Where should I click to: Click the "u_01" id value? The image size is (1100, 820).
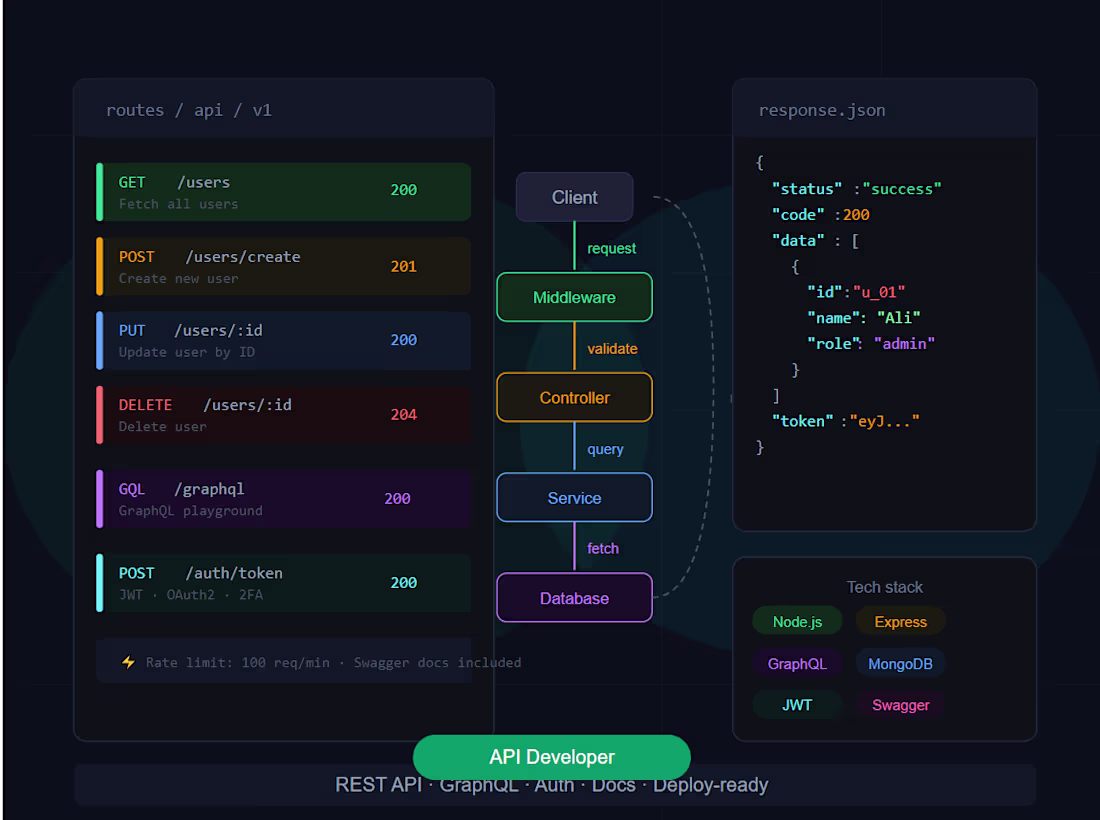[878, 292]
